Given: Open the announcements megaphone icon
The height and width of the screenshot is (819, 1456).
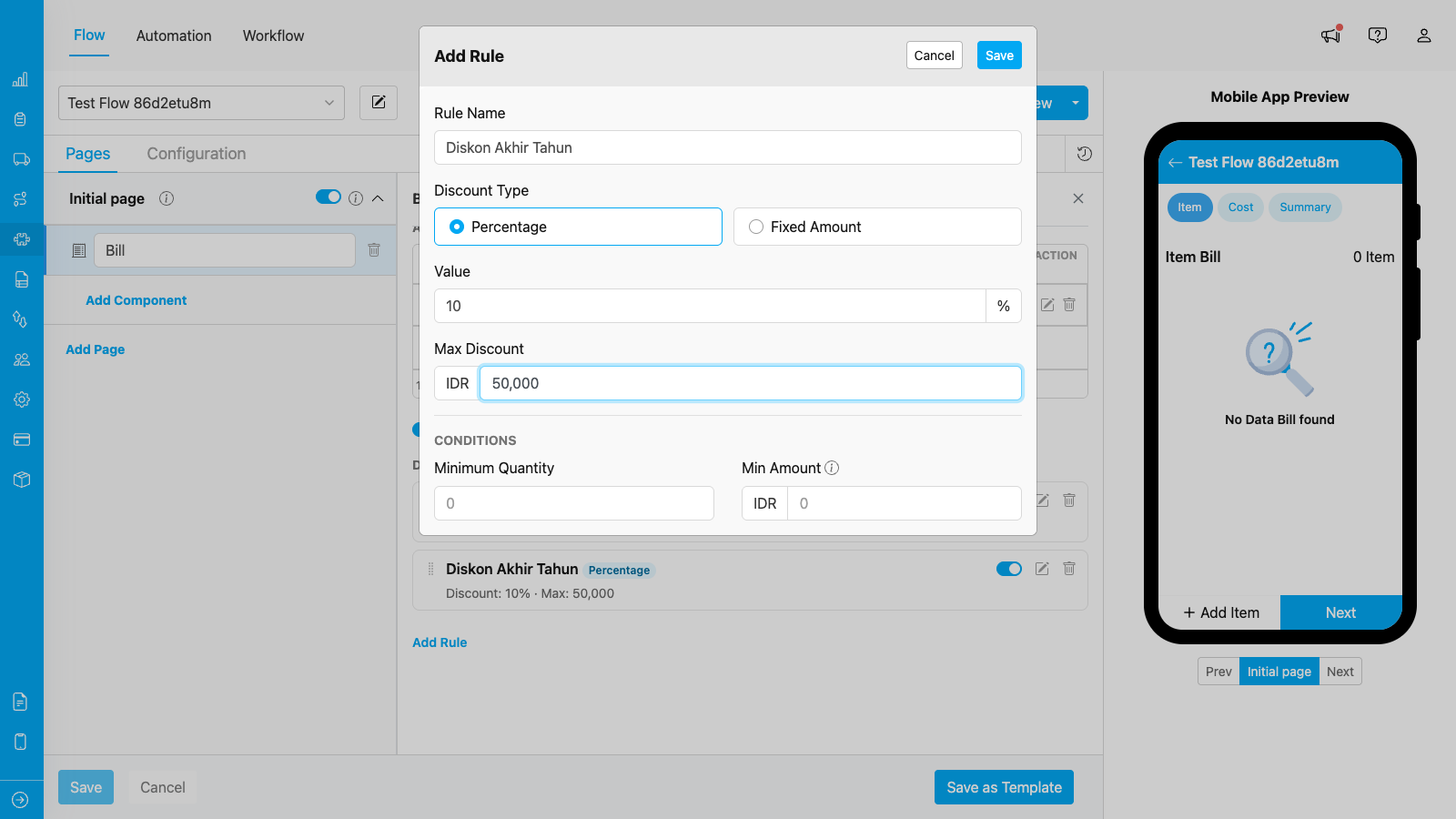Looking at the screenshot, I should point(1331,35).
